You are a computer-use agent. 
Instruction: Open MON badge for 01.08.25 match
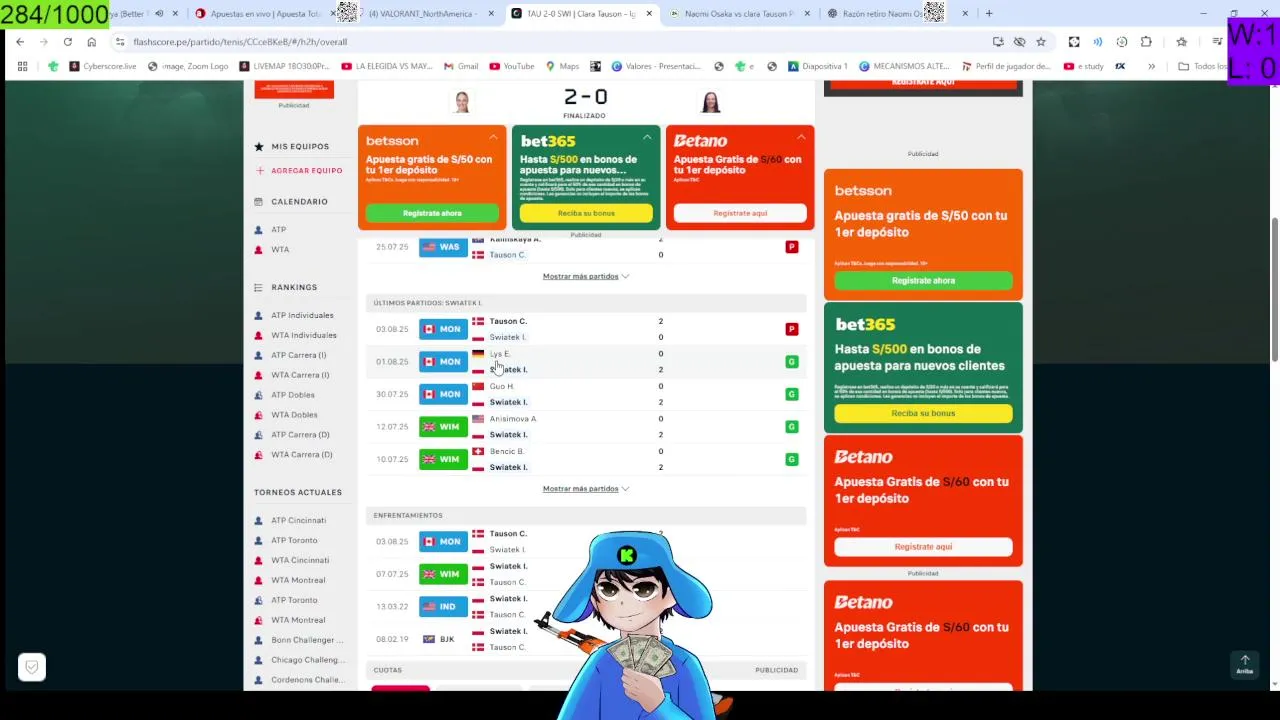(x=443, y=361)
